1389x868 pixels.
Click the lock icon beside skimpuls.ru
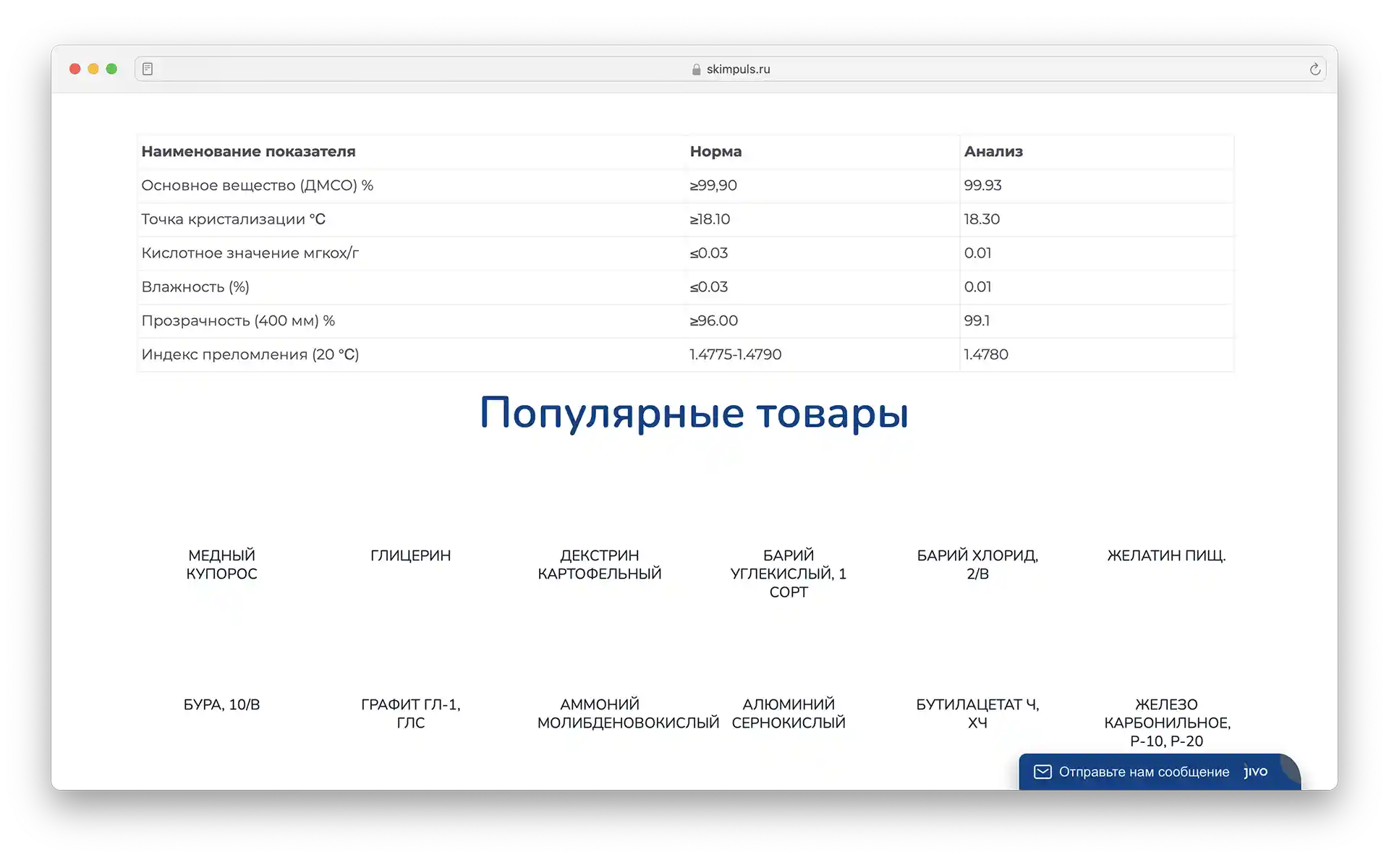pos(696,69)
